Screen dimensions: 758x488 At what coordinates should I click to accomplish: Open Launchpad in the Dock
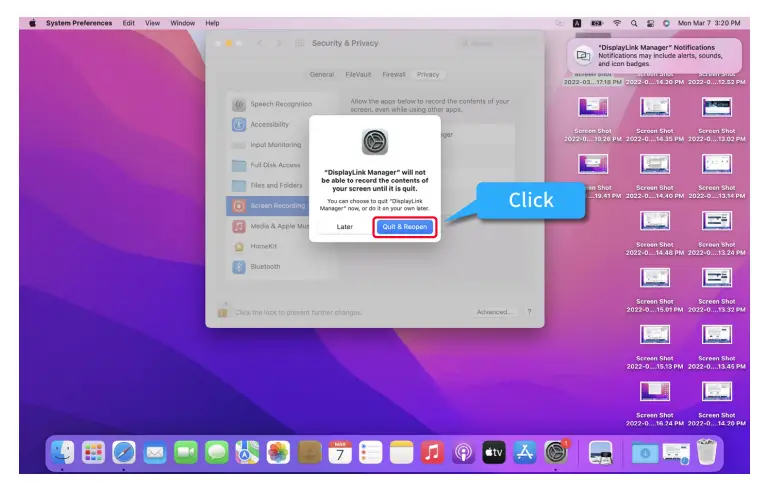click(x=93, y=452)
